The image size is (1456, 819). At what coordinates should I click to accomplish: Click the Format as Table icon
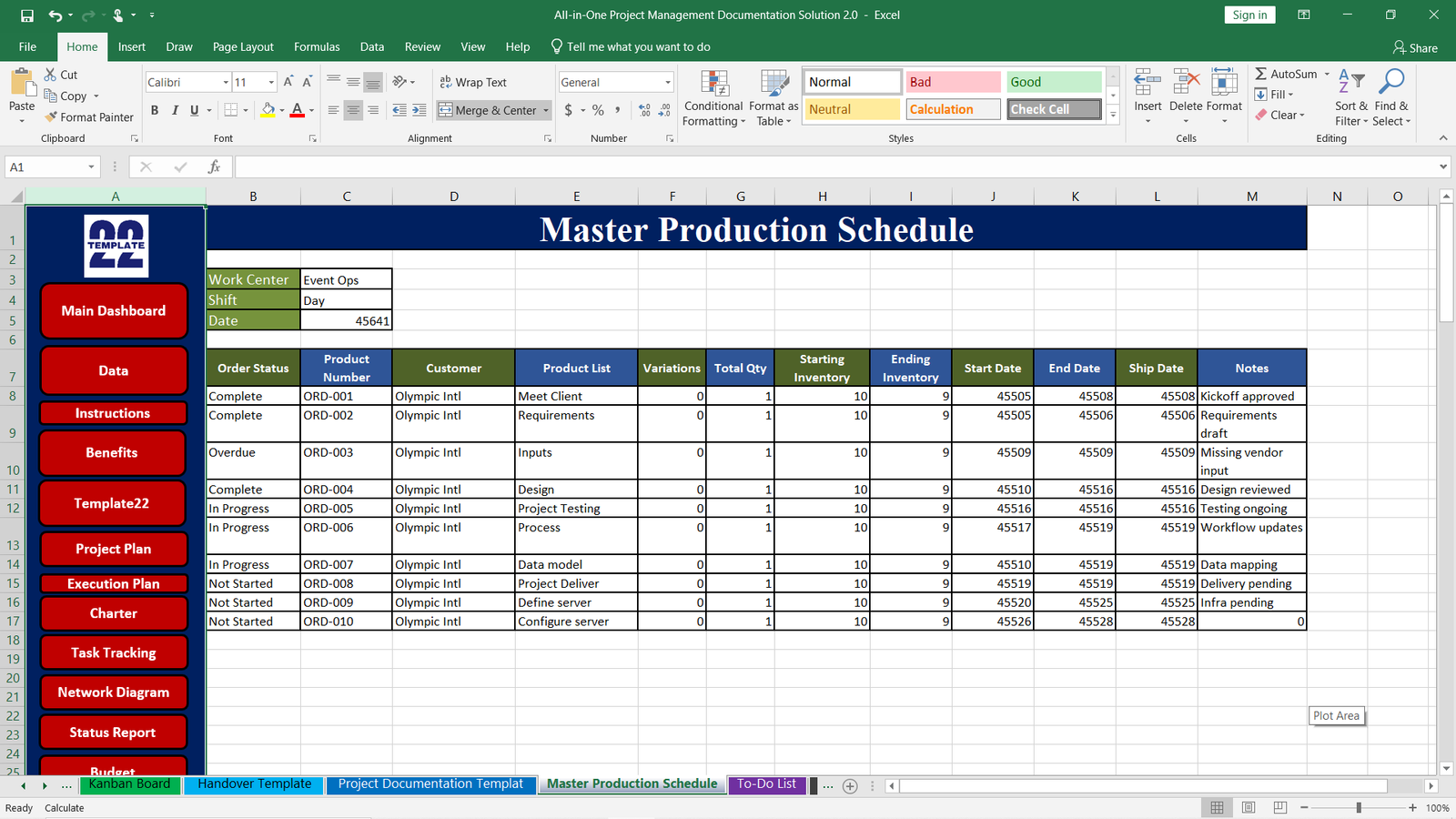774,84
